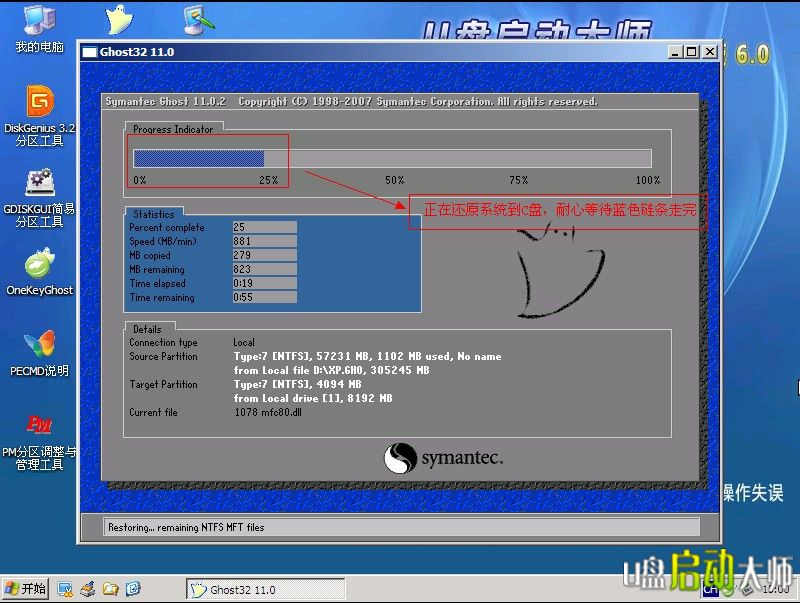800x603 pixels.
Task: Open the monitor with paintbrush desktop icon
Action: [x=196, y=20]
